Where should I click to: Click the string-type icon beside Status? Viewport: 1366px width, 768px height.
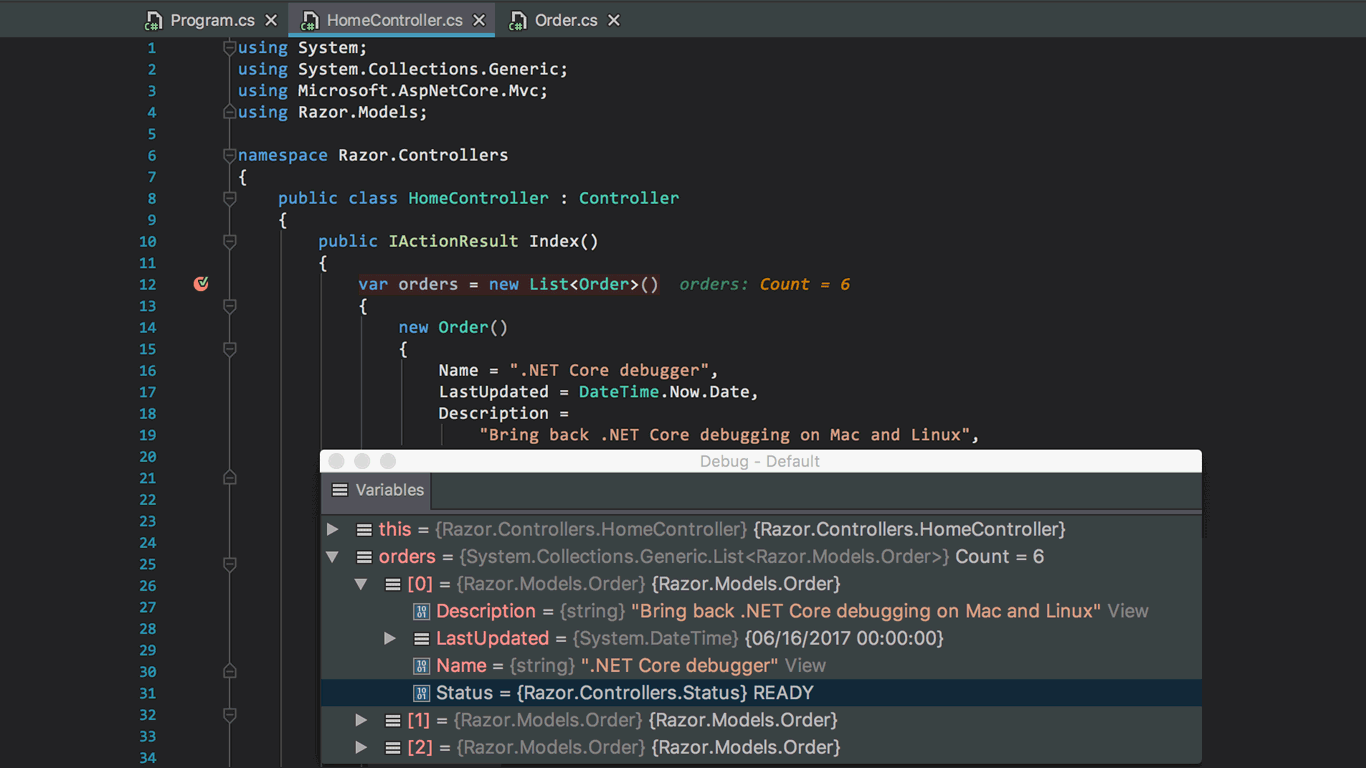coord(421,692)
